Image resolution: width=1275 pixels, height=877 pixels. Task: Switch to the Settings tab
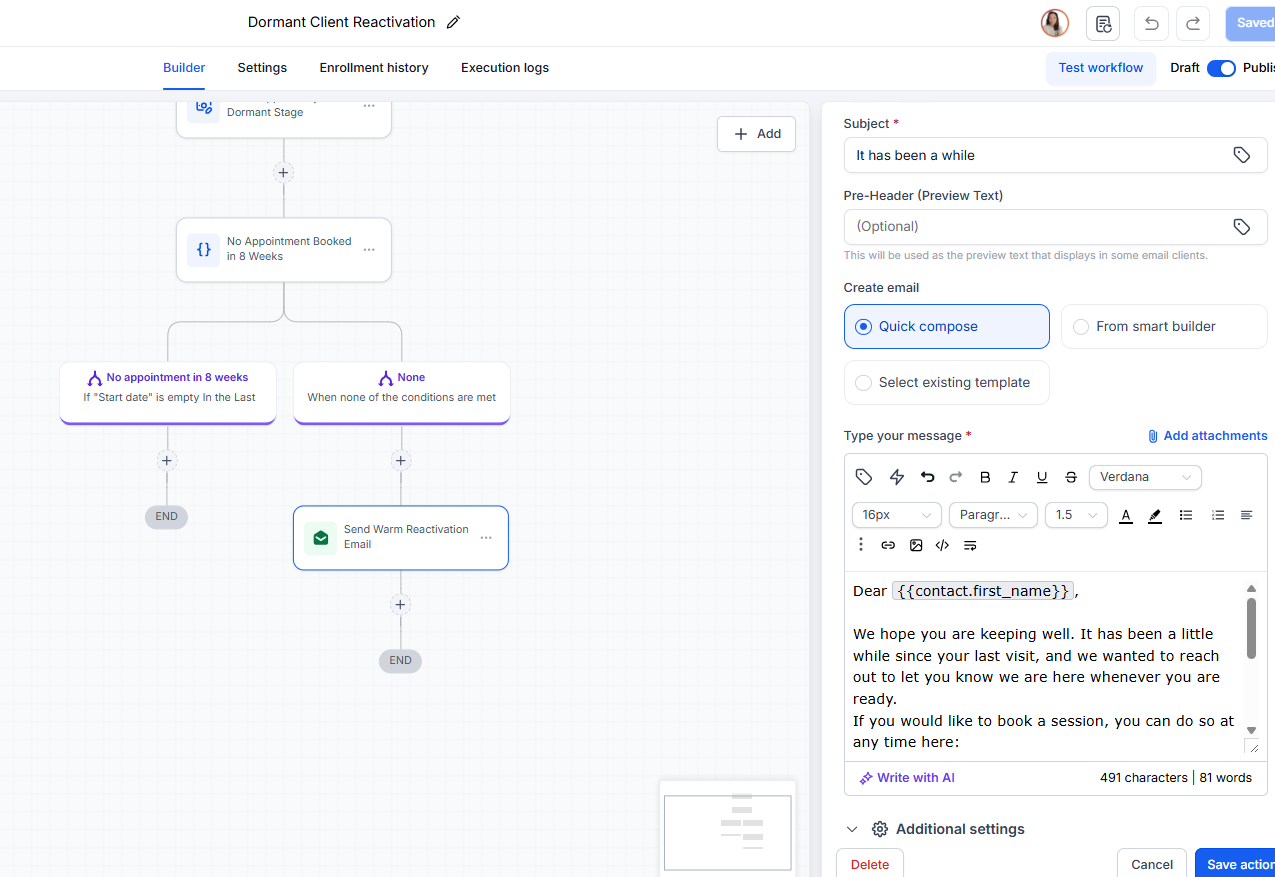[x=262, y=68]
